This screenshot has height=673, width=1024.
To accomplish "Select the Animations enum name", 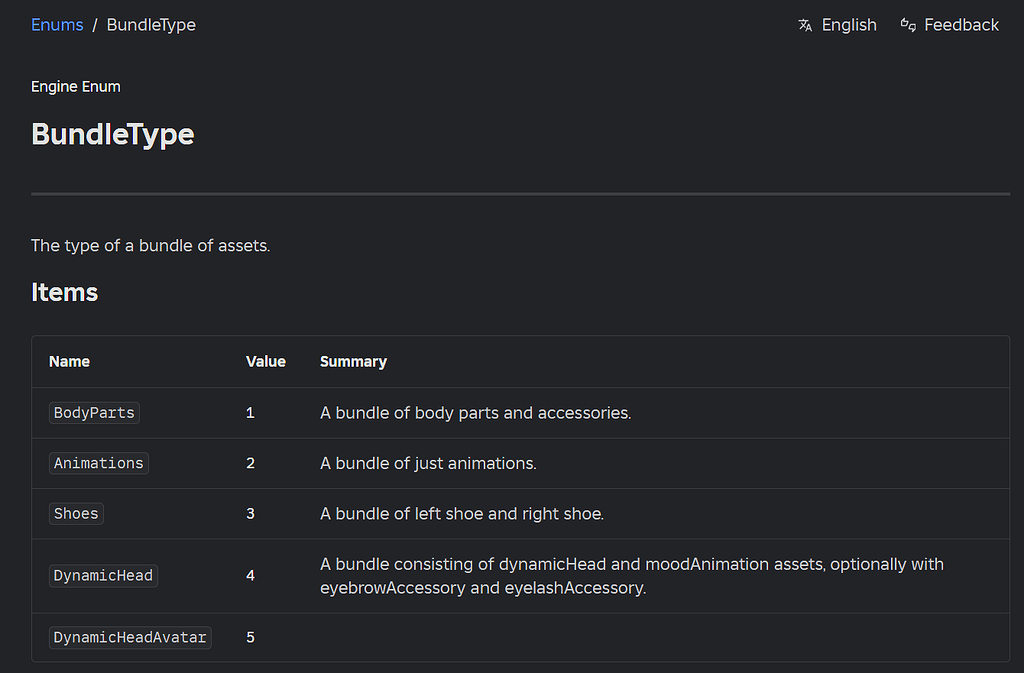I will pos(99,463).
